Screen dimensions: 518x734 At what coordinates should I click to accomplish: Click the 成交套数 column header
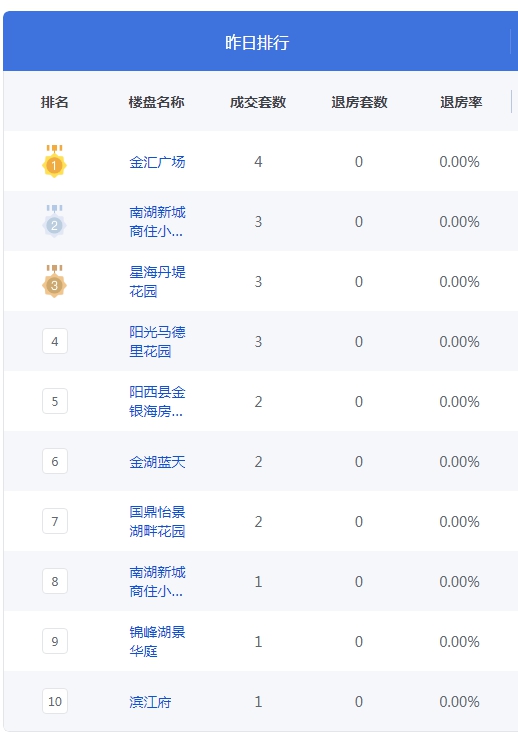pyautogui.click(x=258, y=102)
